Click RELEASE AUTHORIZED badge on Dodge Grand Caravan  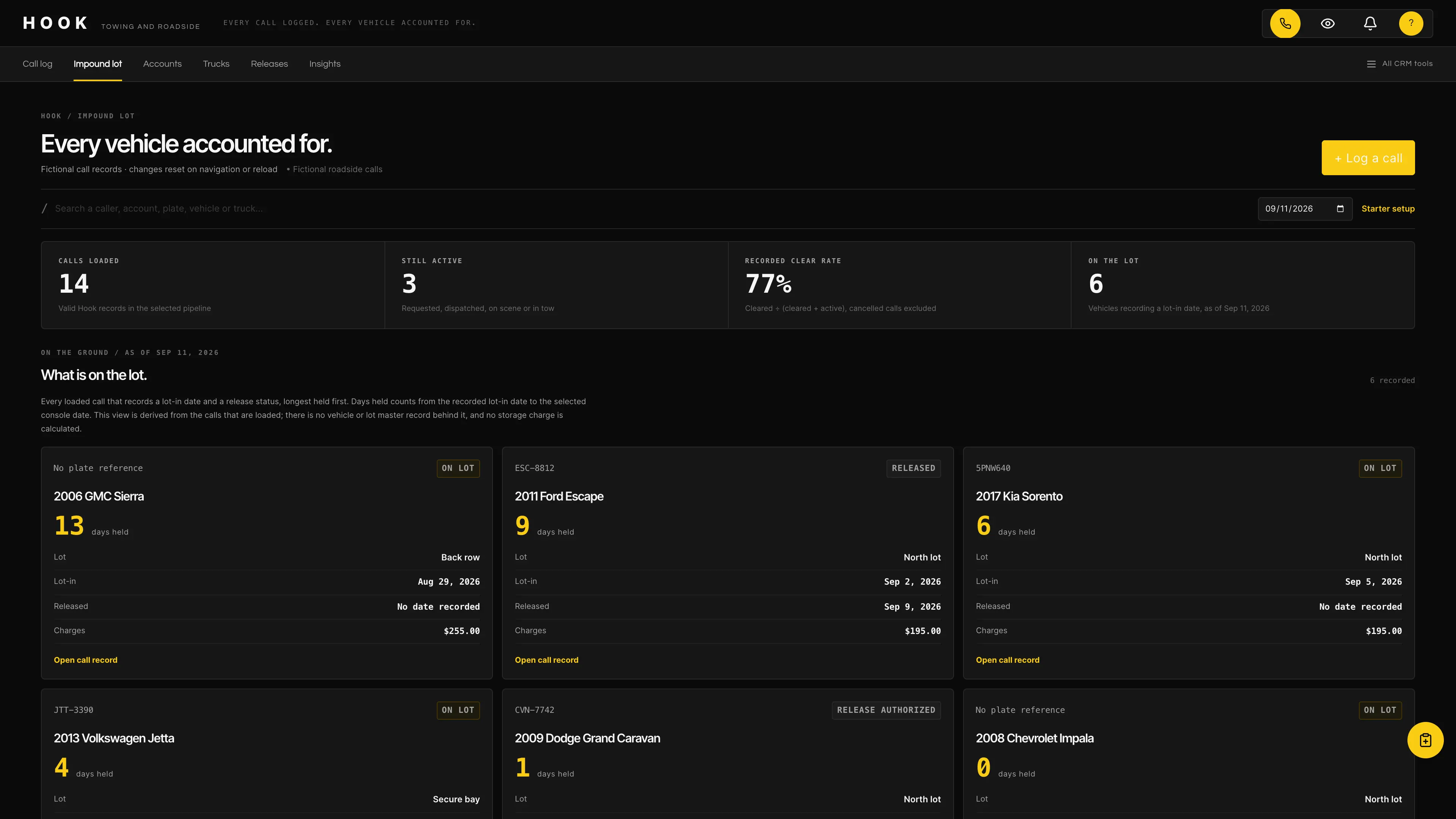pyautogui.click(x=886, y=710)
